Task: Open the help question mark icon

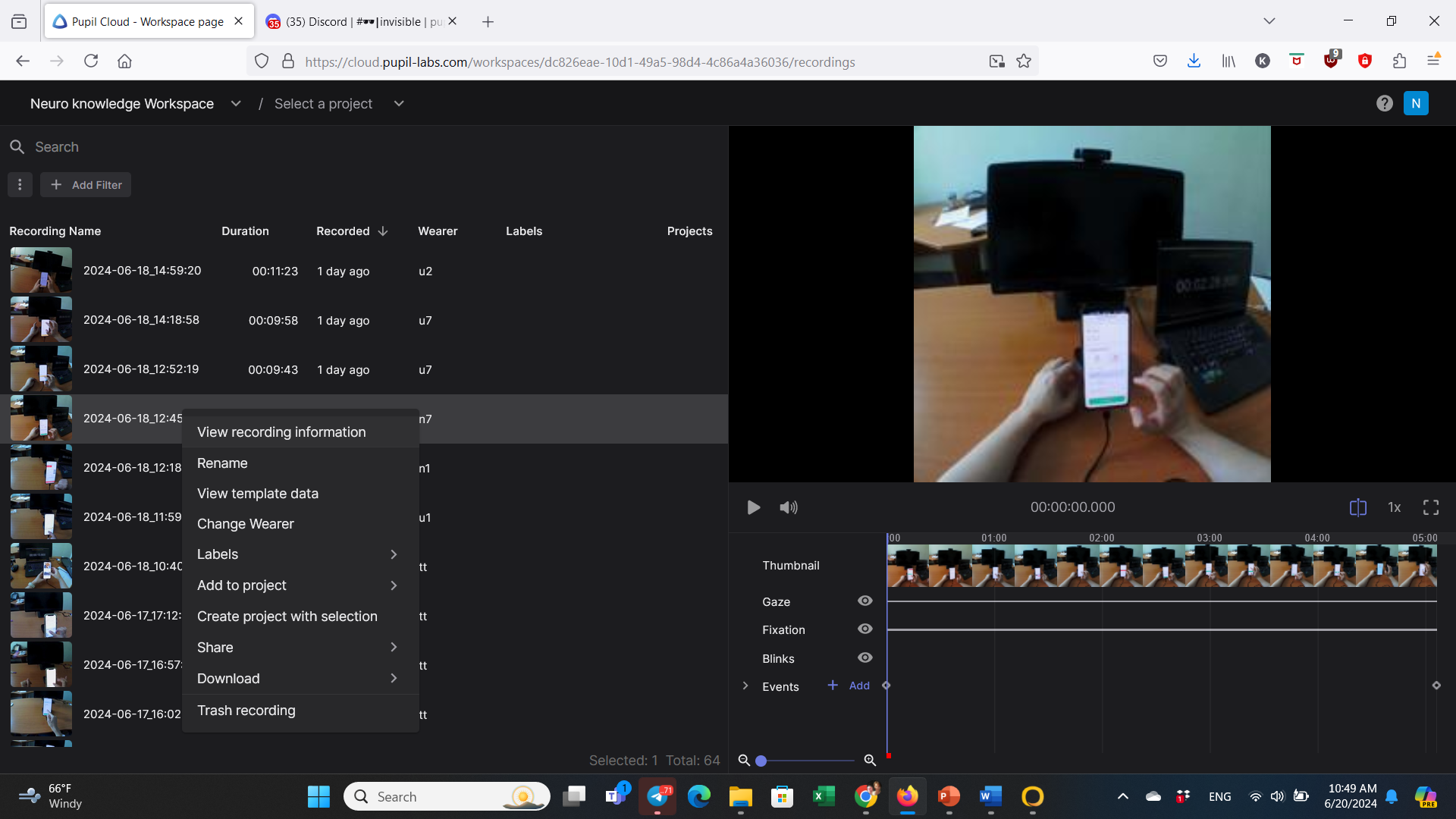Action: [x=1385, y=103]
